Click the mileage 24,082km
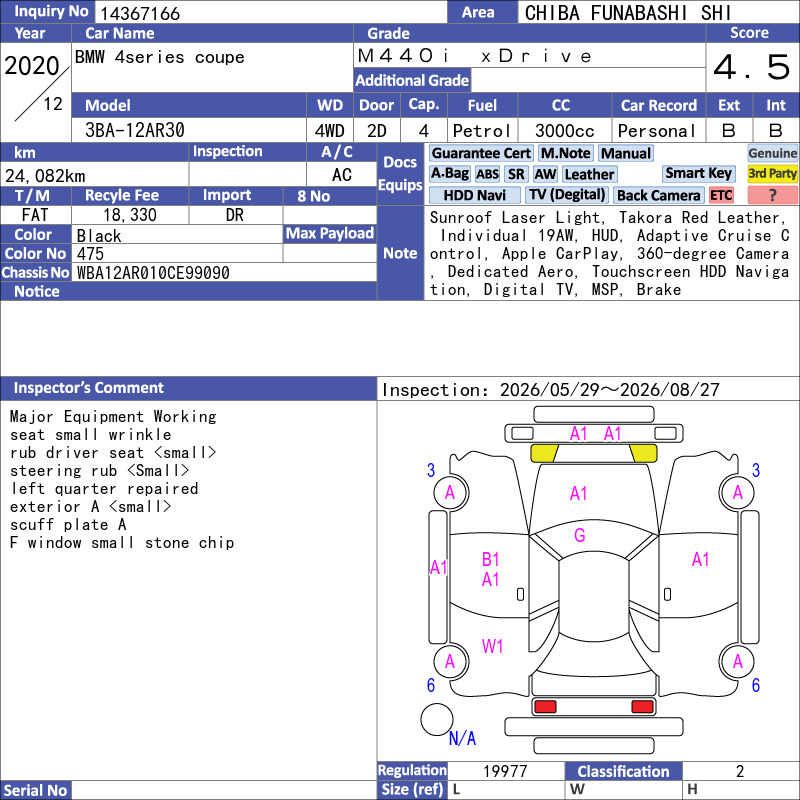Viewport: 800px width, 800px height. [45, 176]
